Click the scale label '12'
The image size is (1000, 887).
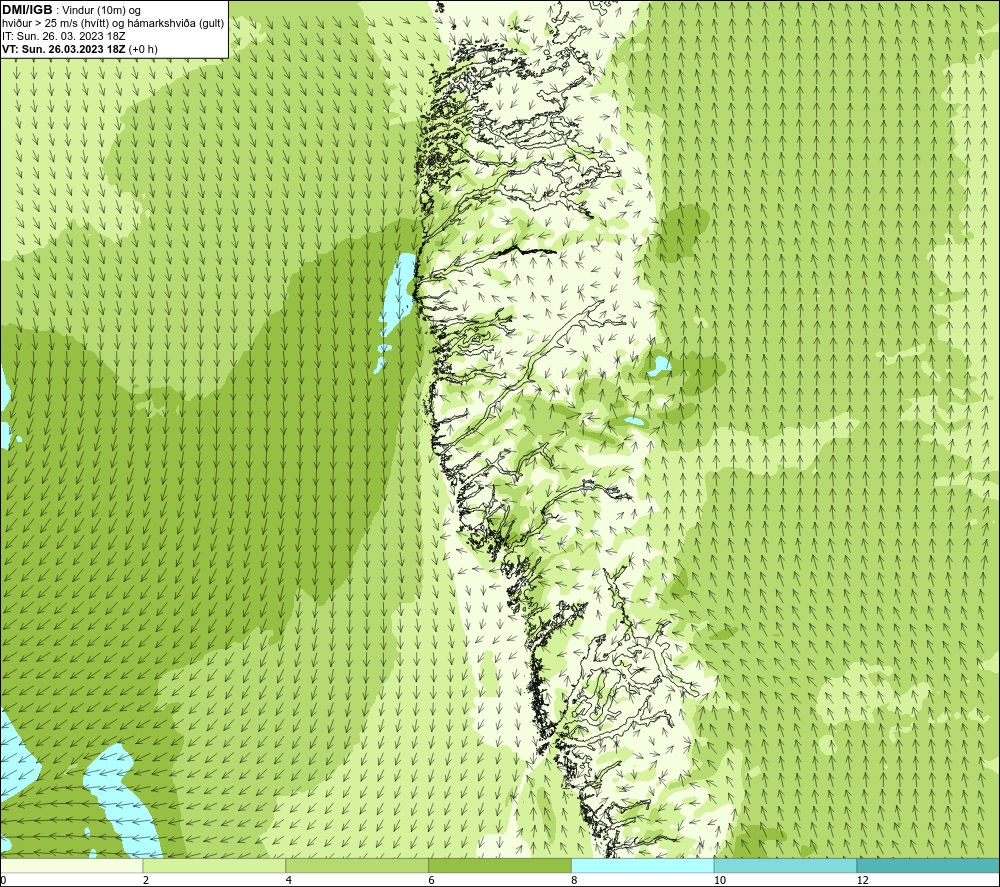point(863,881)
